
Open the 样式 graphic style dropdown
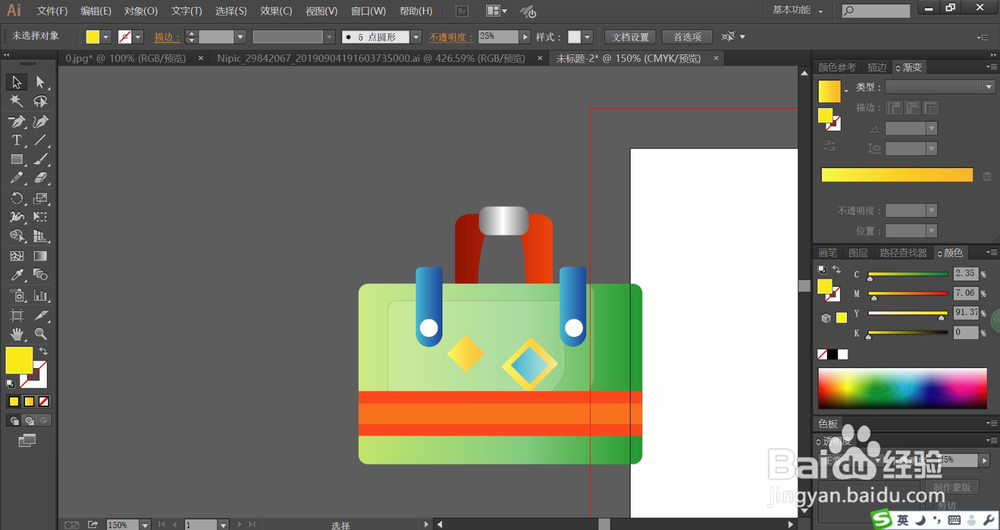[587, 37]
